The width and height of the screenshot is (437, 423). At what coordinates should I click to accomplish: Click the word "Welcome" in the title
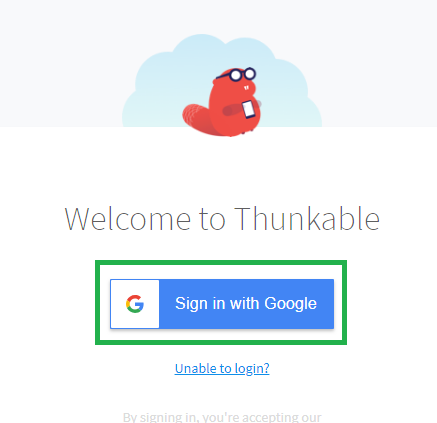click(127, 219)
